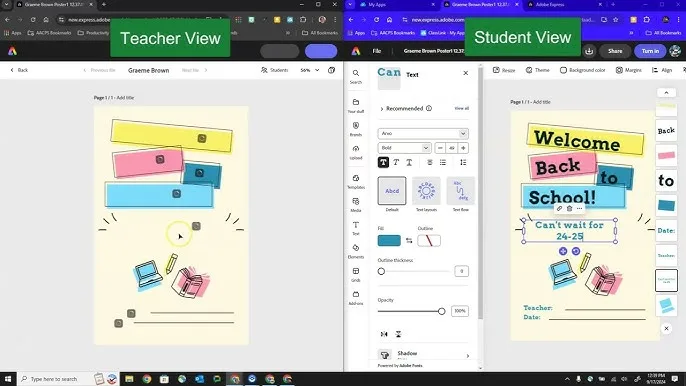Toggle italic text style button
686x386 pixels.
pyautogui.click(x=396, y=162)
